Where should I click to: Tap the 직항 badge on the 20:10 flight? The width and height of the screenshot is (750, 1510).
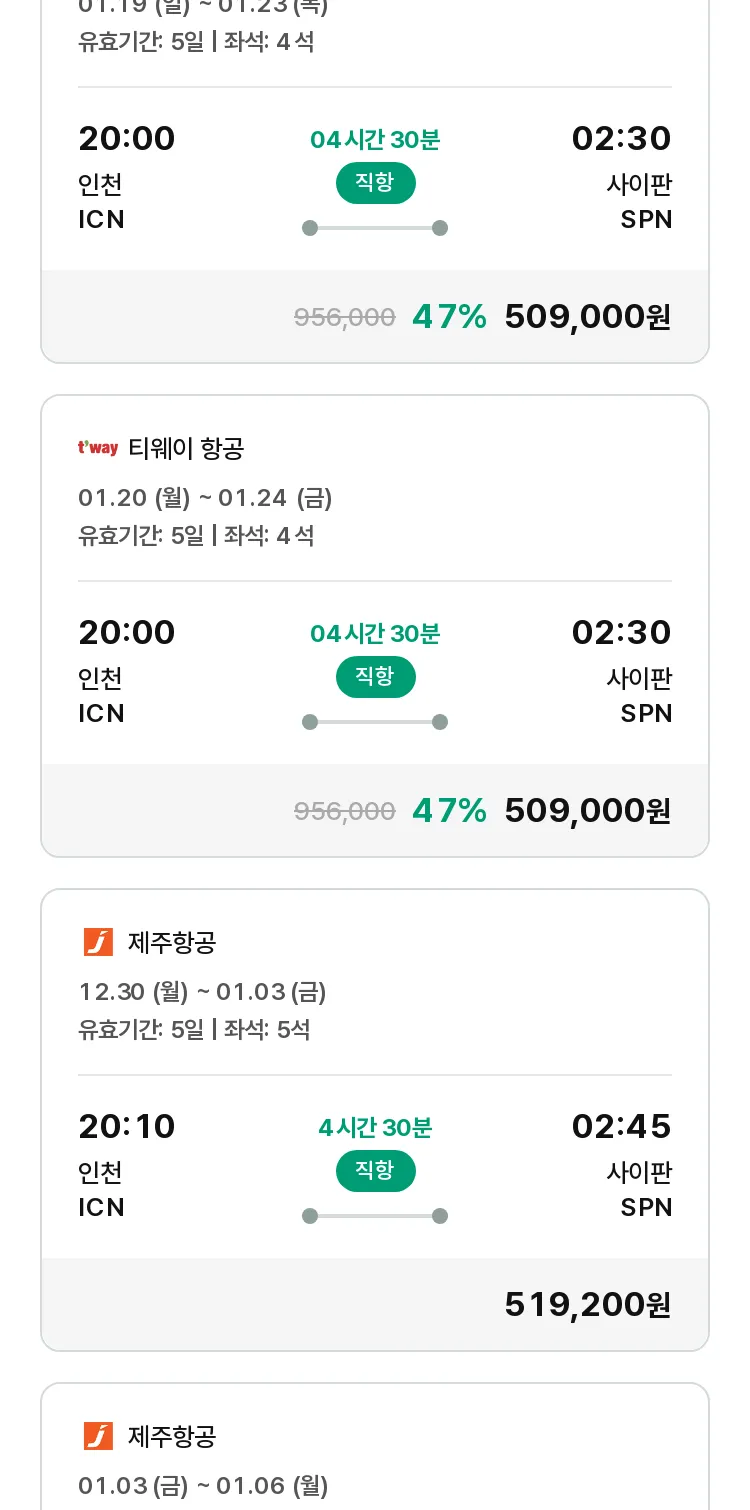(375, 1171)
